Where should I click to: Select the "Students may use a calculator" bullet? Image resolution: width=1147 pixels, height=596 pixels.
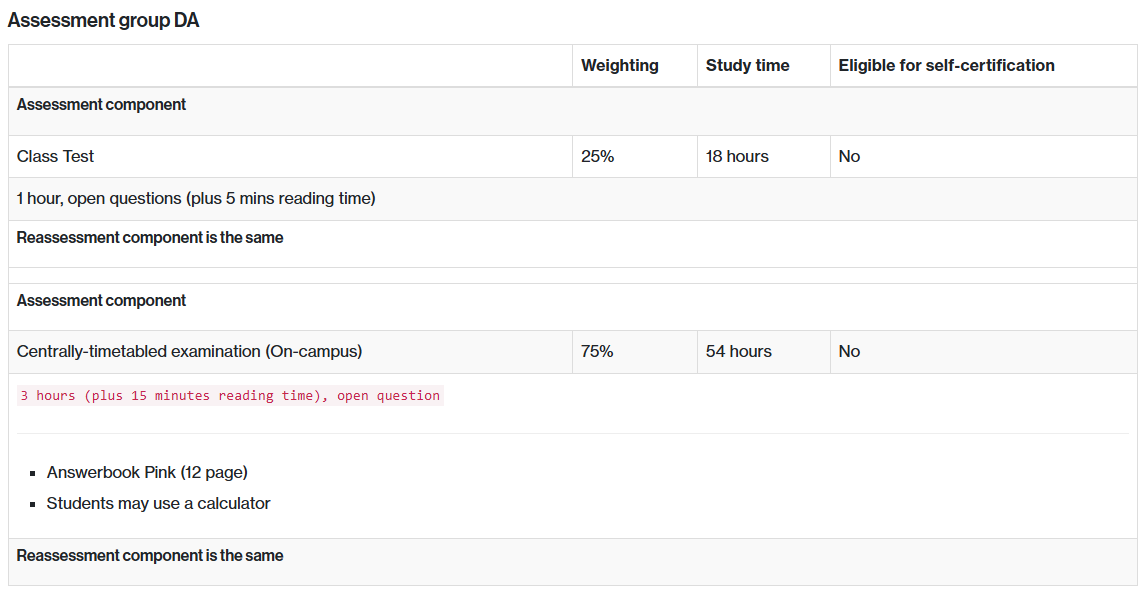tap(158, 504)
